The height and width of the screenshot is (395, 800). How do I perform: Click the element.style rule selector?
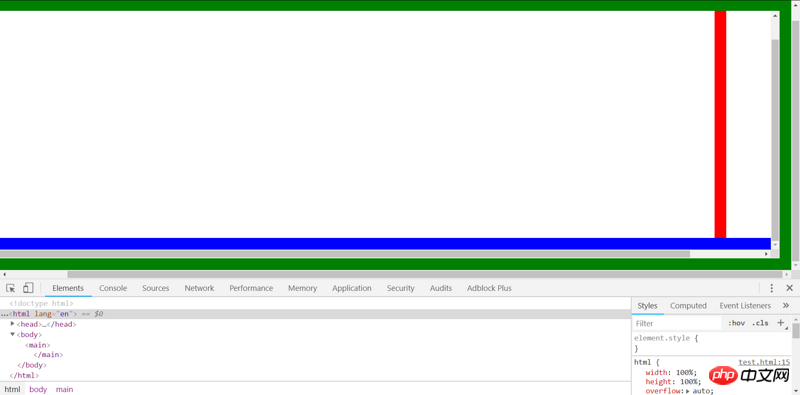[661, 338]
